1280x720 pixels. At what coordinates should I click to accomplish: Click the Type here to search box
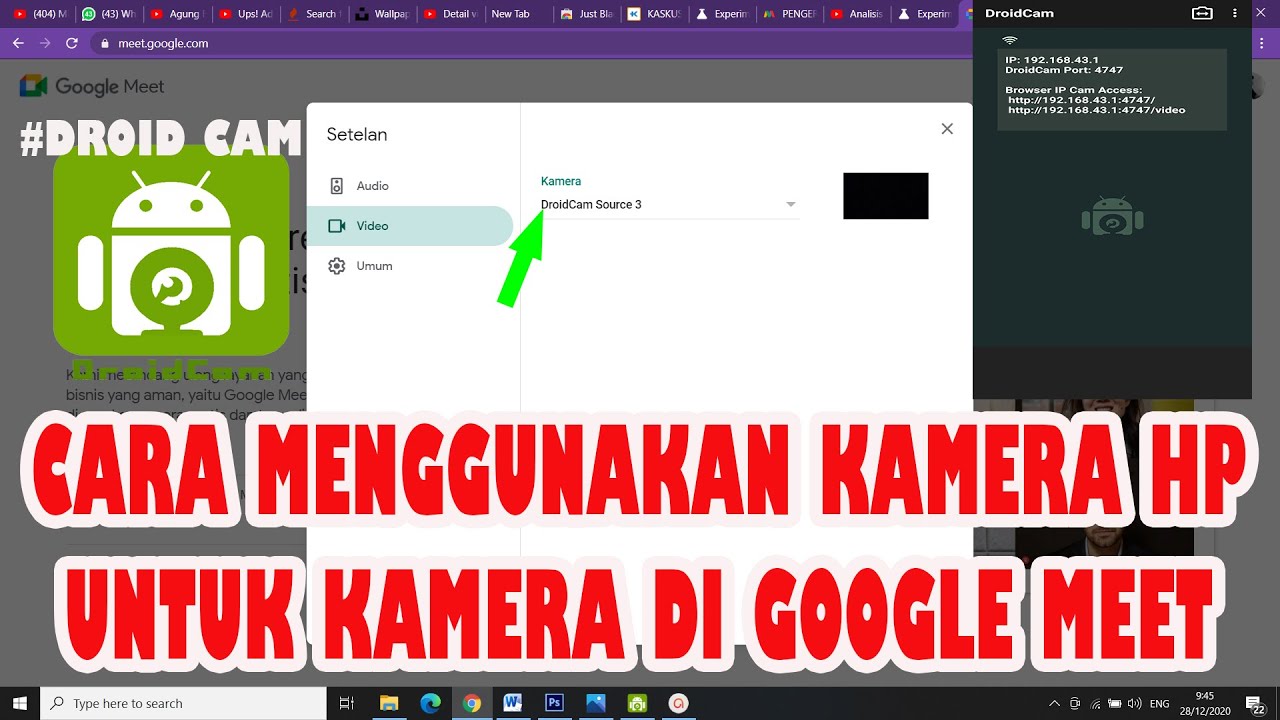pyautogui.click(x=183, y=703)
